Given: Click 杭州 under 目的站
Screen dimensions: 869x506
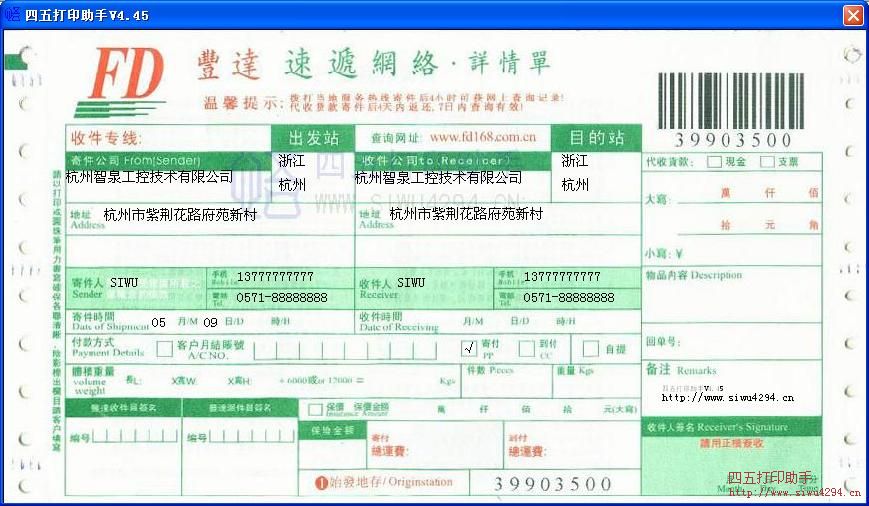Looking at the screenshot, I should 575,185.
